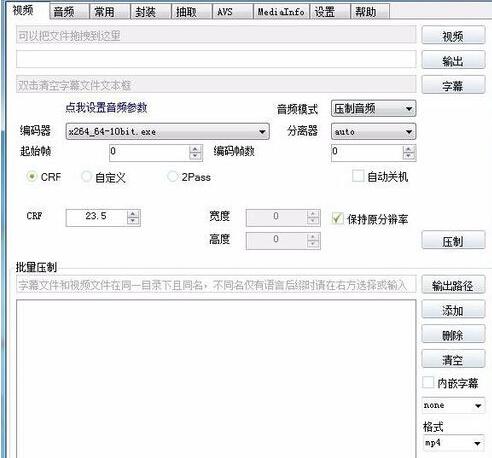Open the 常用 tab

pyautogui.click(x=109, y=12)
